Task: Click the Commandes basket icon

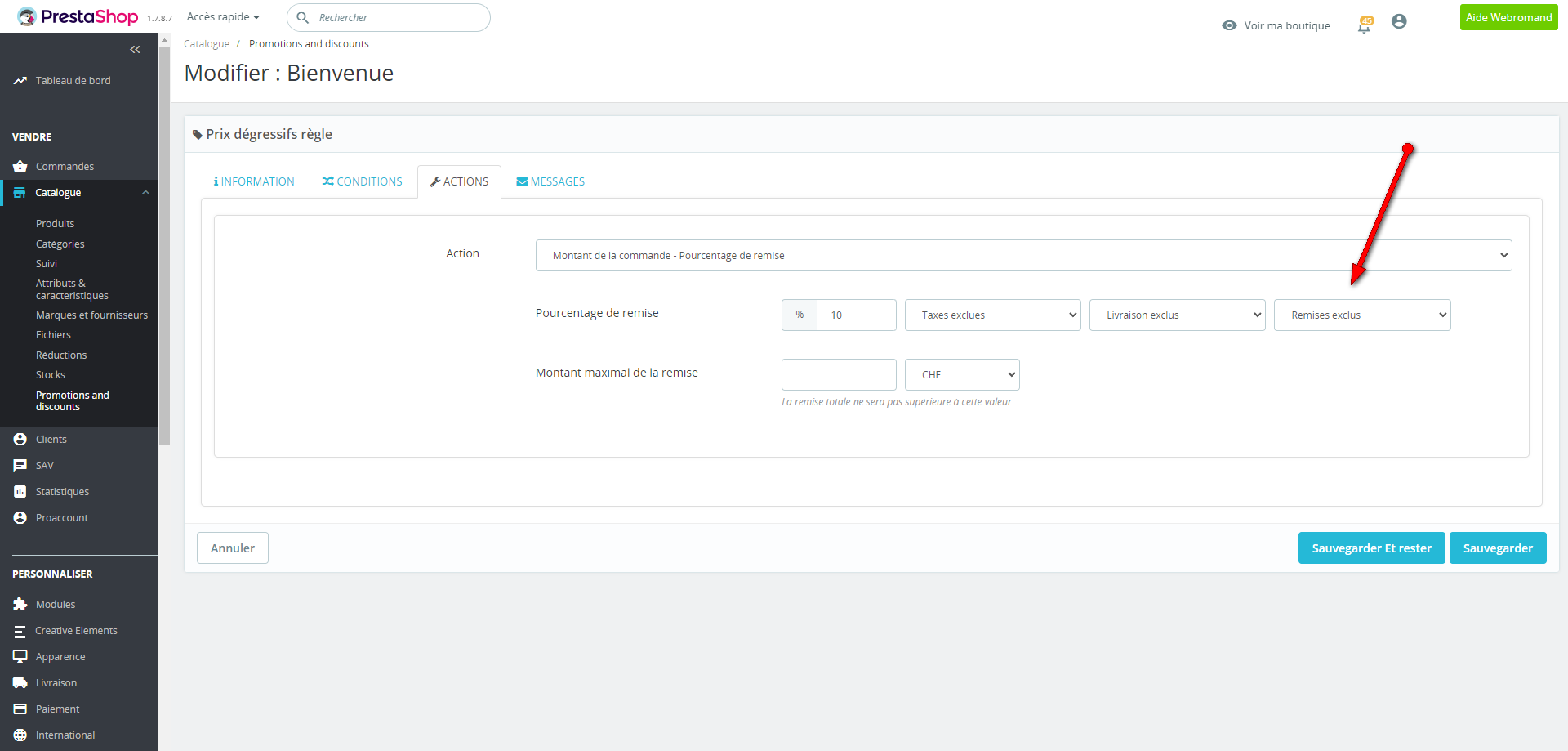Action: pos(20,167)
